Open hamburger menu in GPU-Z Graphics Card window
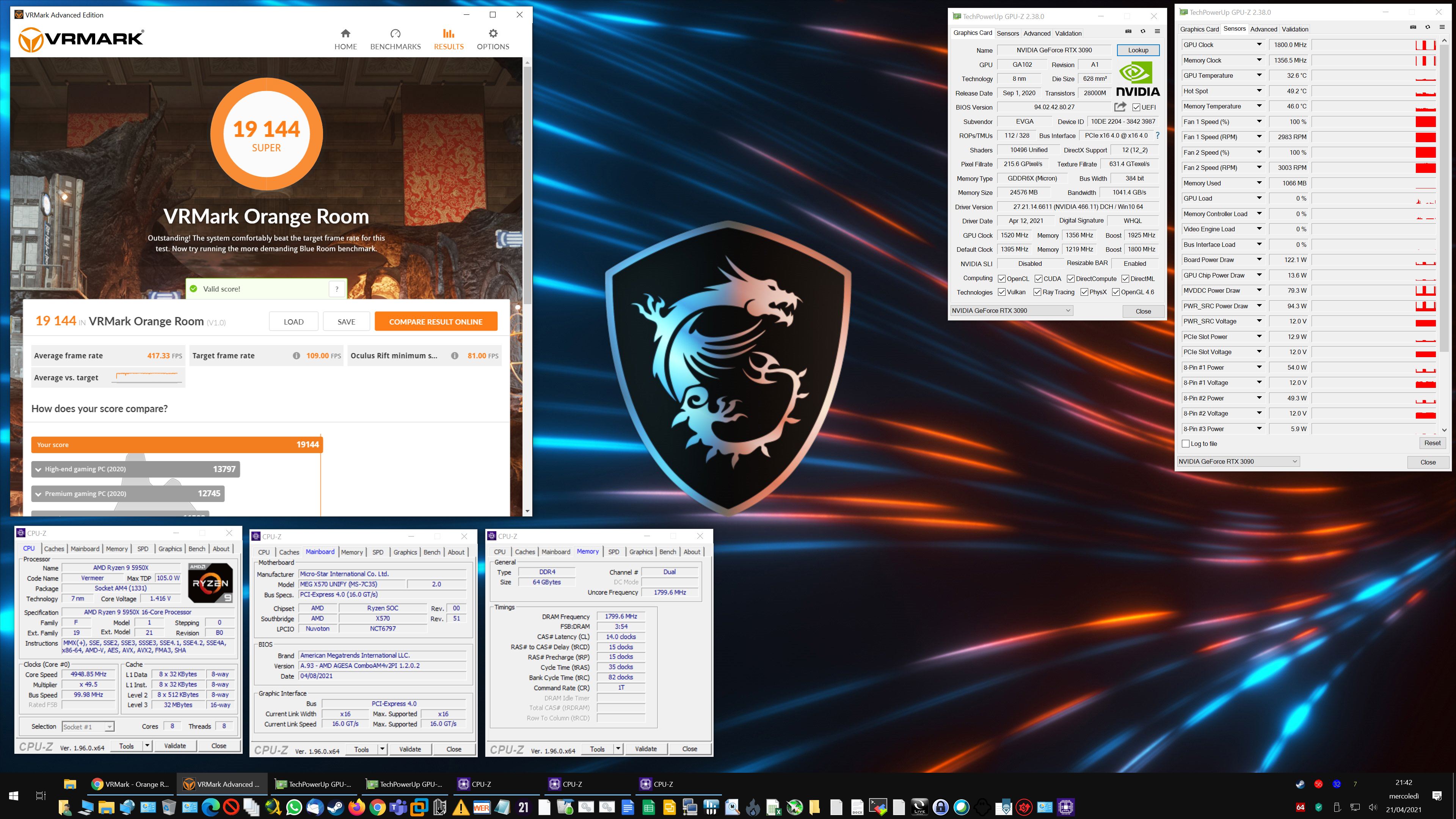Screen dimensions: 1456x819 click(x=1157, y=31)
